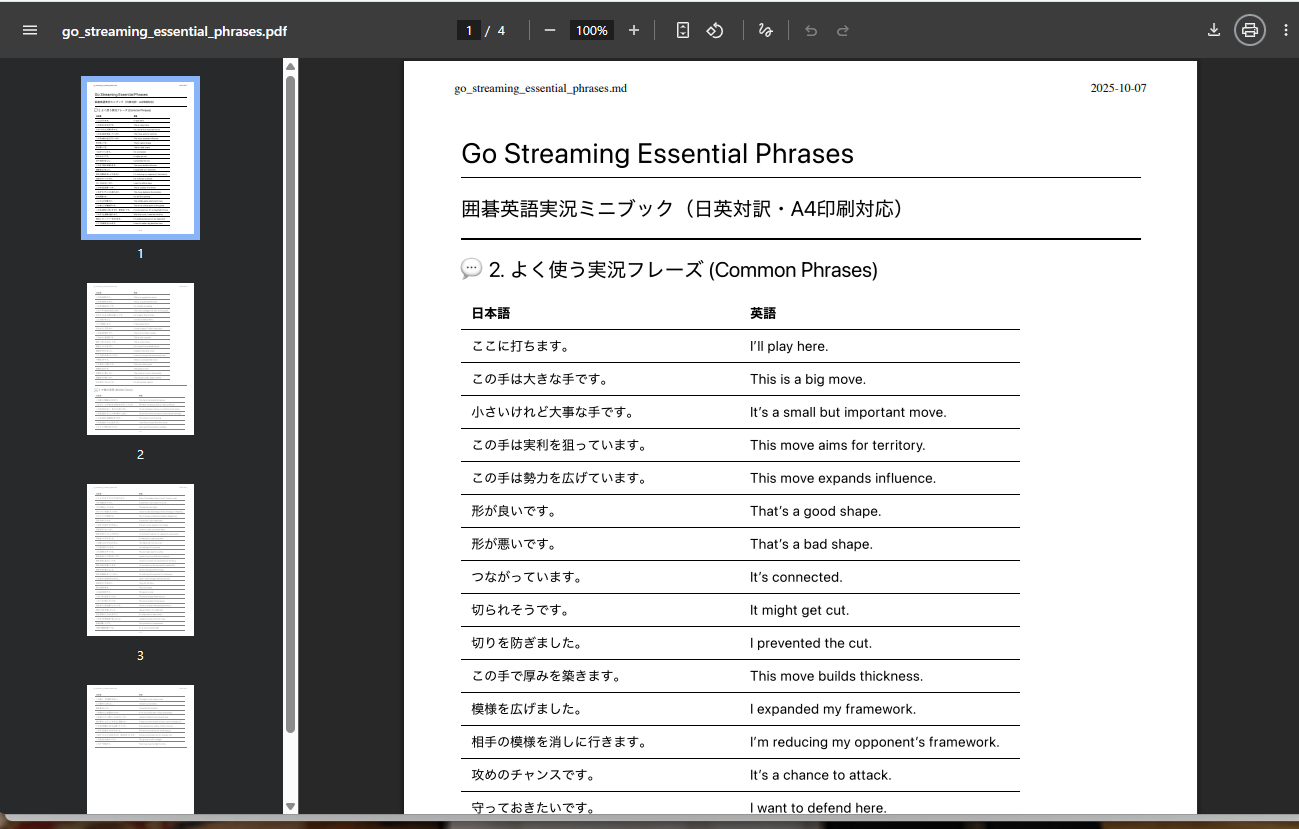The image size is (1299, 829).
Task: Click the page number input field
Action: click(x=469, y=30)
